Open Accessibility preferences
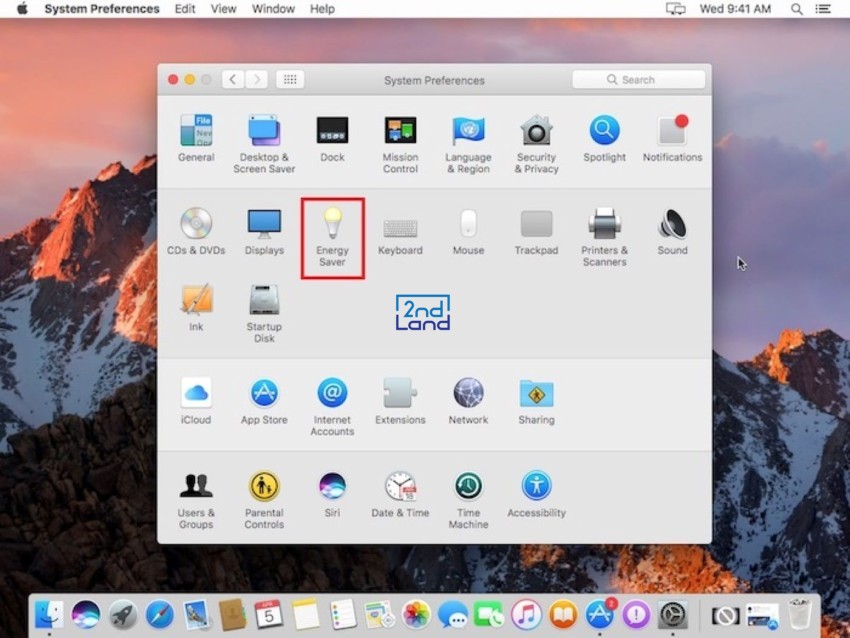Viewport: 850px width, 638px height. [536, 494]
